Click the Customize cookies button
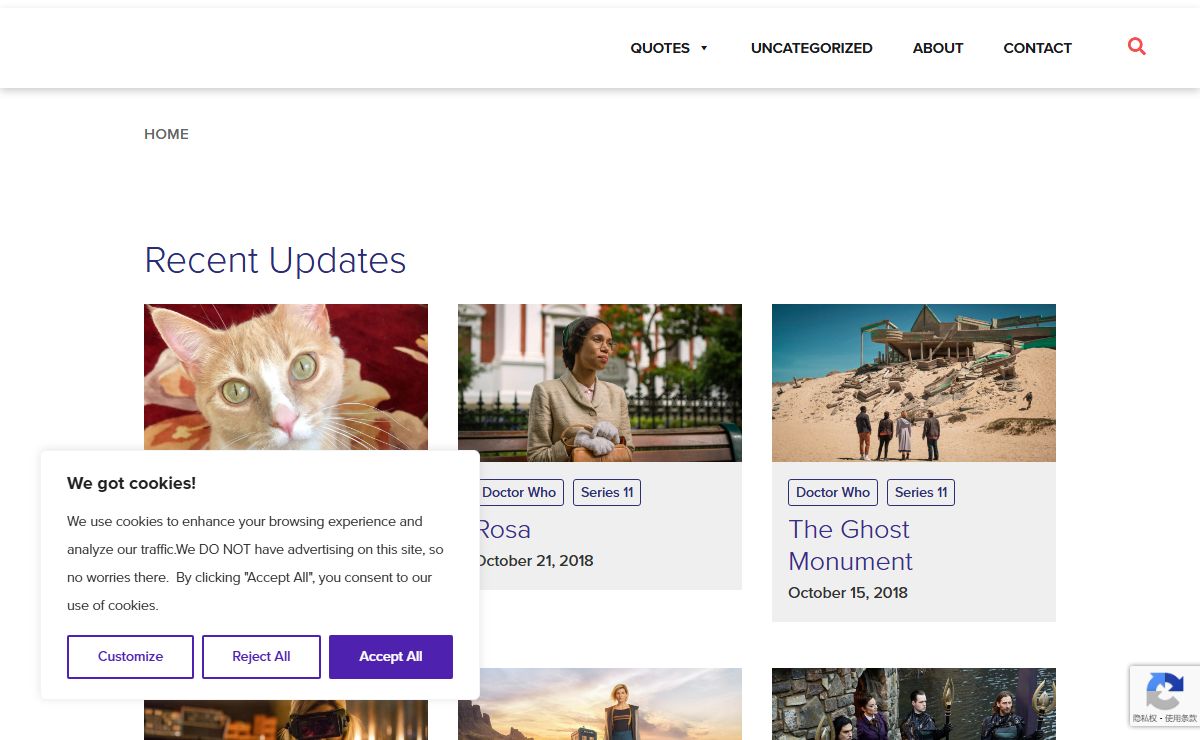The height and width of the screenshot is (740, 1200). [130, 657]
